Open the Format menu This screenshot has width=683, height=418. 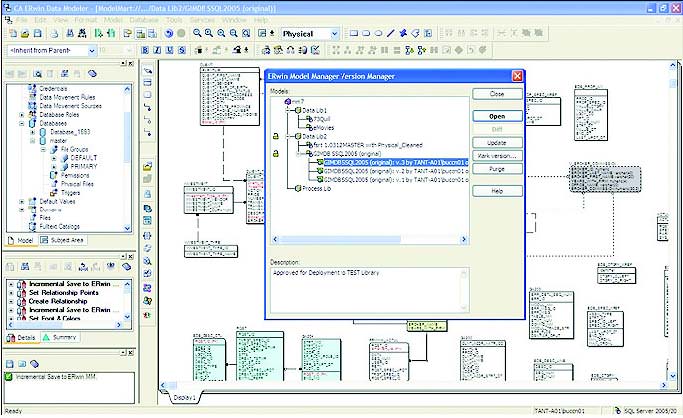pyautogui.click(x=85, y=20)
